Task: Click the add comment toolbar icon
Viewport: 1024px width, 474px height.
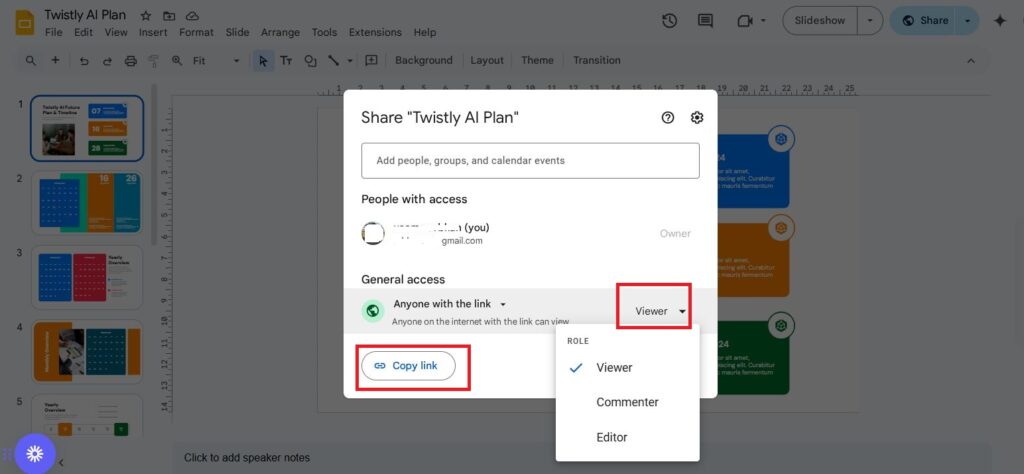Action: coord(371,60)
